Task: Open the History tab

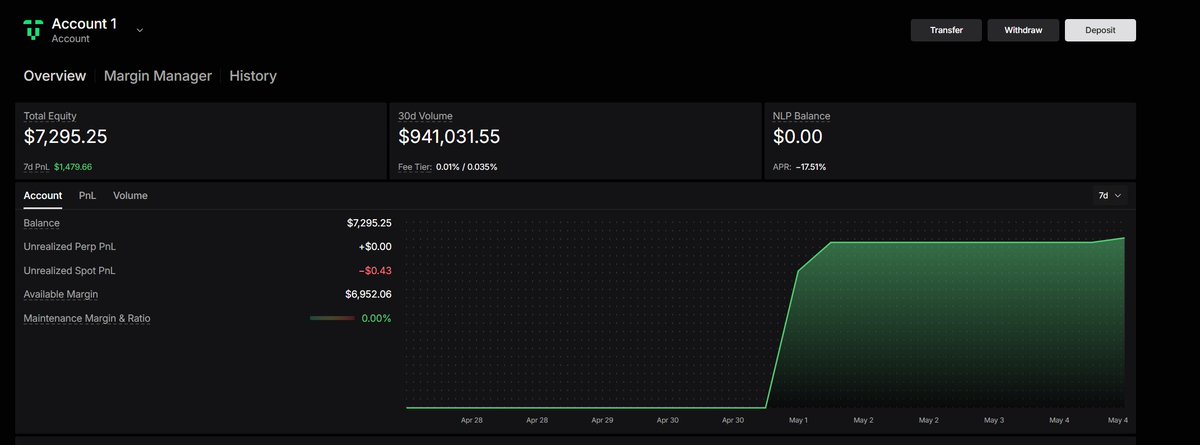Action: tap(253, 76)
